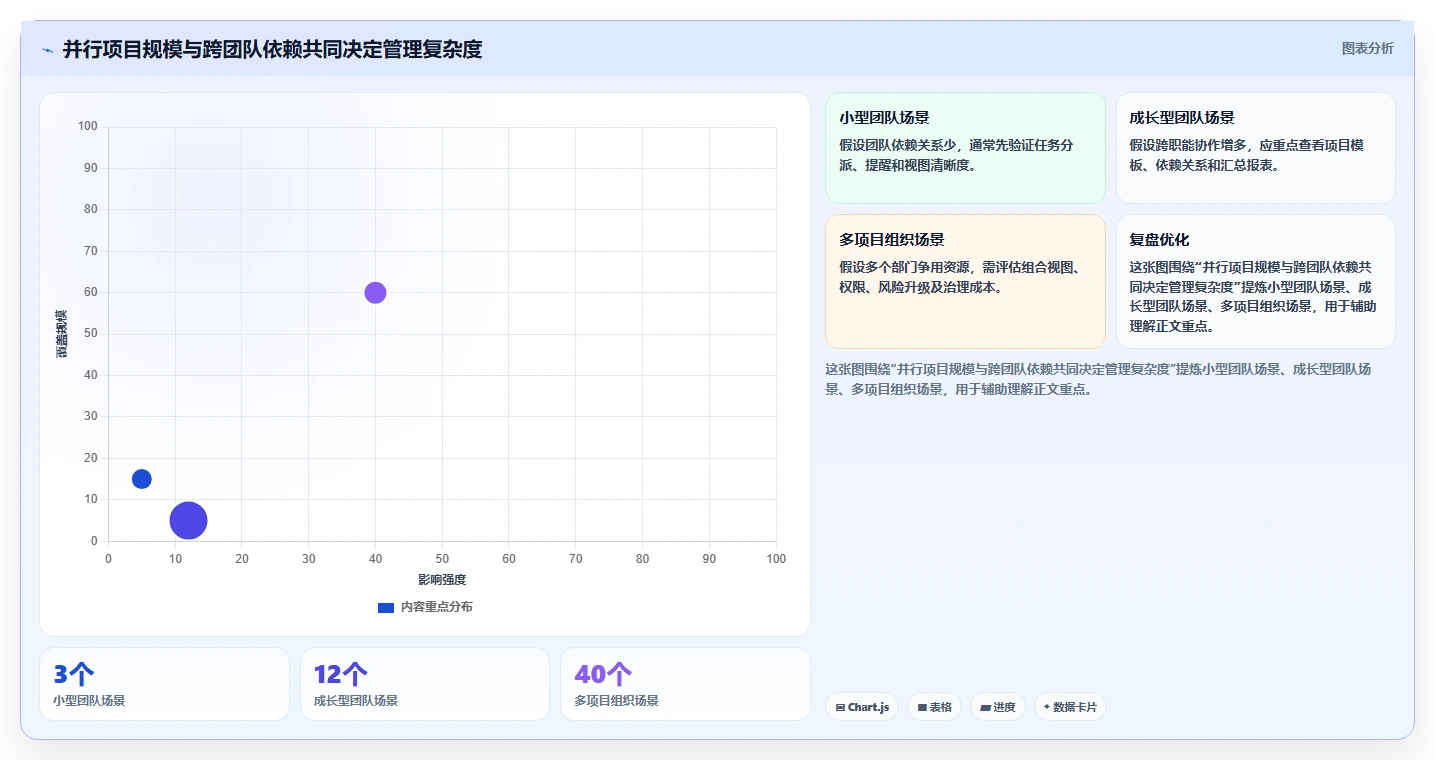Click the 12个 成长型团队场景 stat card

425,684
